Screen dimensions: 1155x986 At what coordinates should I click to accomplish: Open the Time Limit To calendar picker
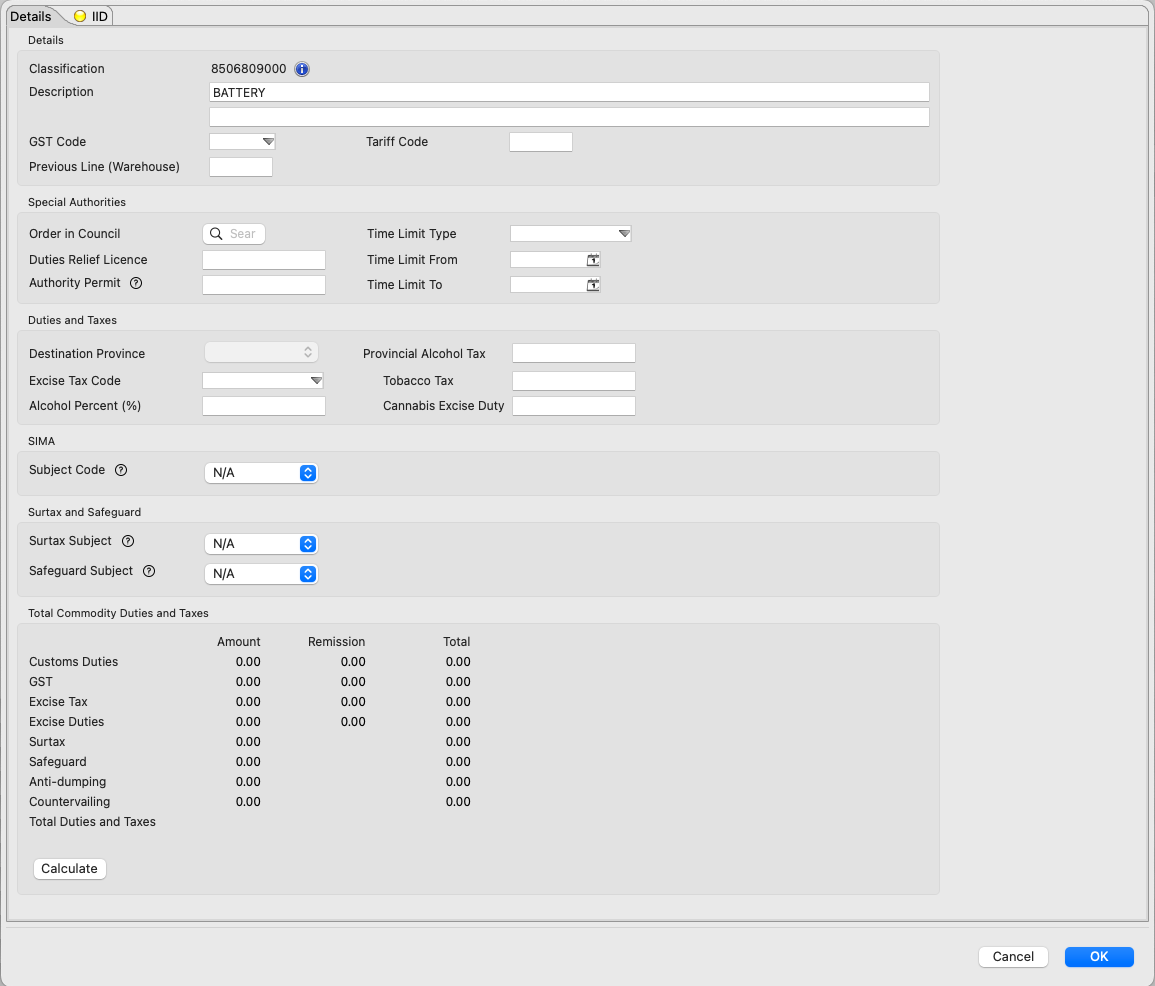(x=593, y=285)
